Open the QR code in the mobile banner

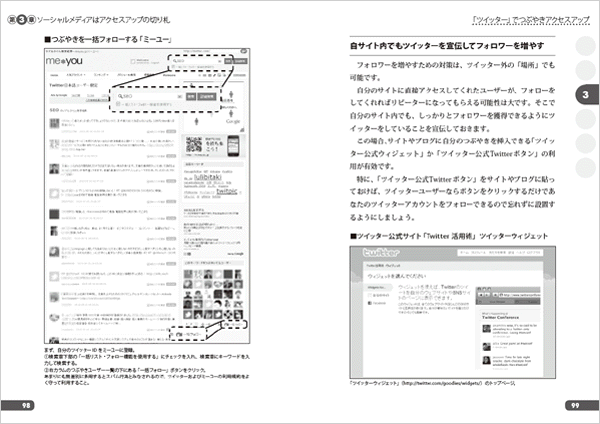[x=194, y=145]
